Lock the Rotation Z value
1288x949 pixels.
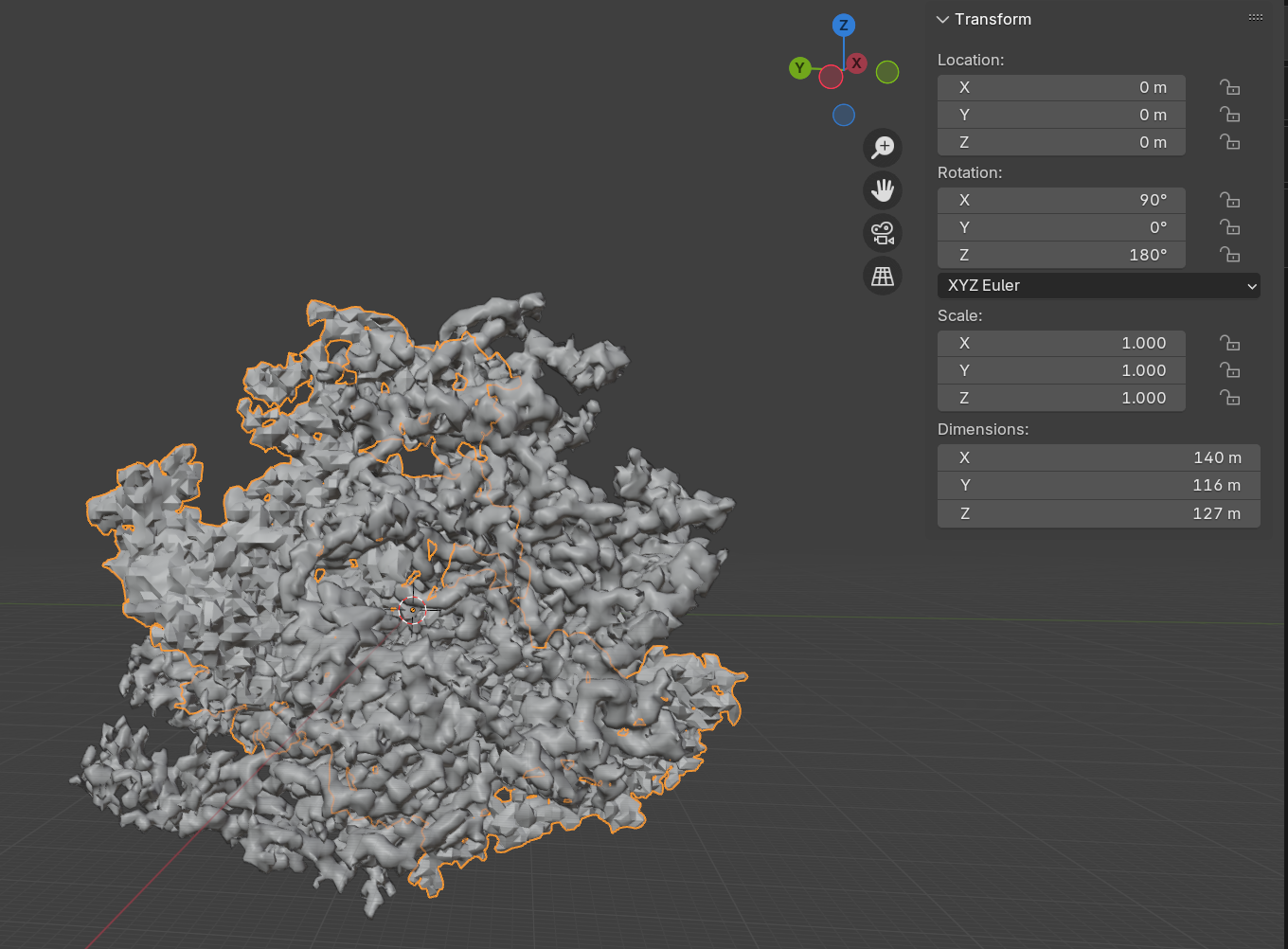[1229, 255]
